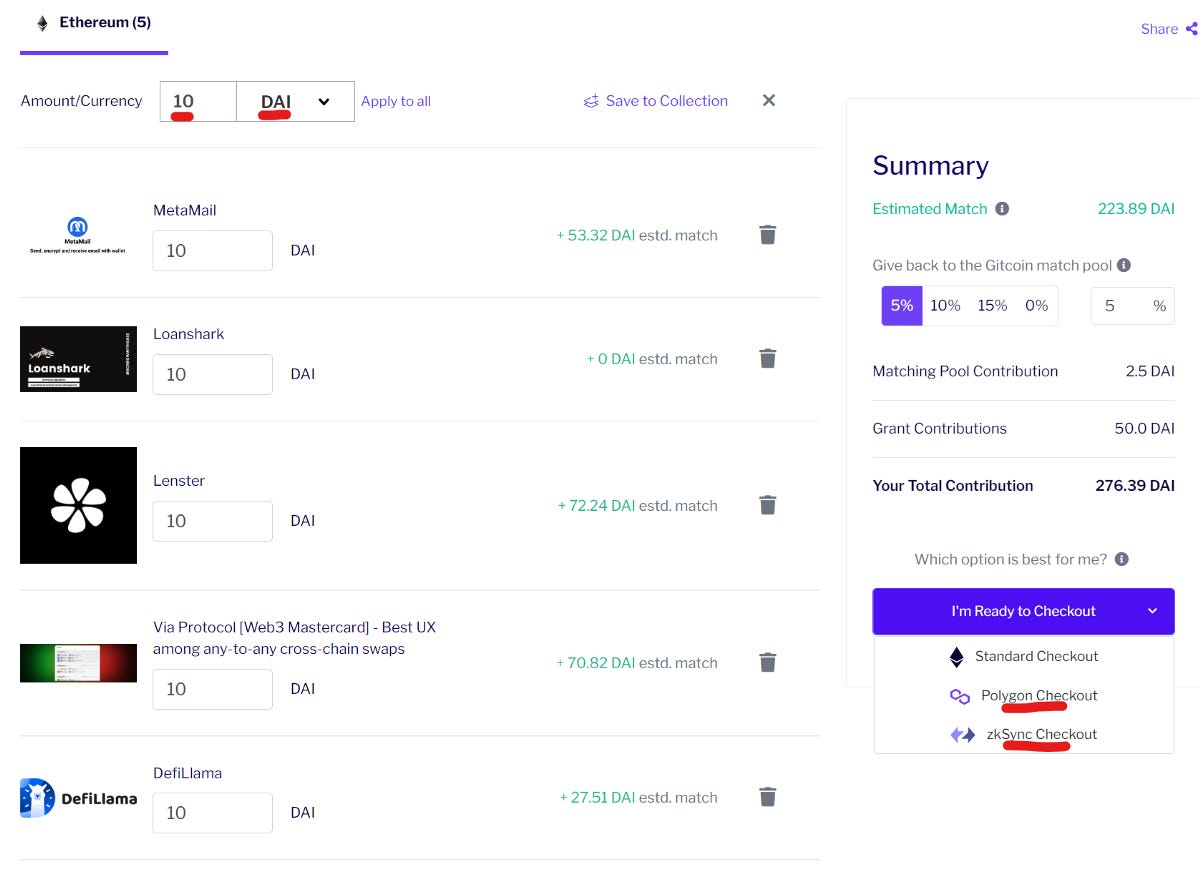Focus the custom percent input field

pyautogui.click(x=1132, y=306)
